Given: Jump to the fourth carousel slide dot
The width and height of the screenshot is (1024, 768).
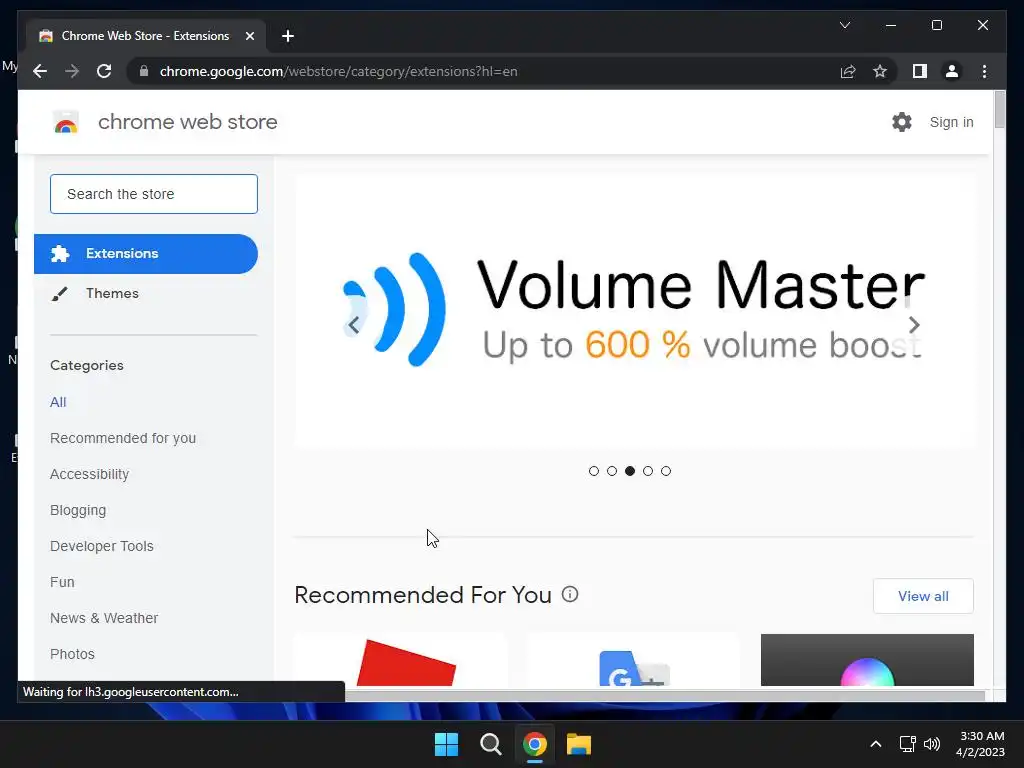Looking at the screenshot, I should tap(648, 471).
